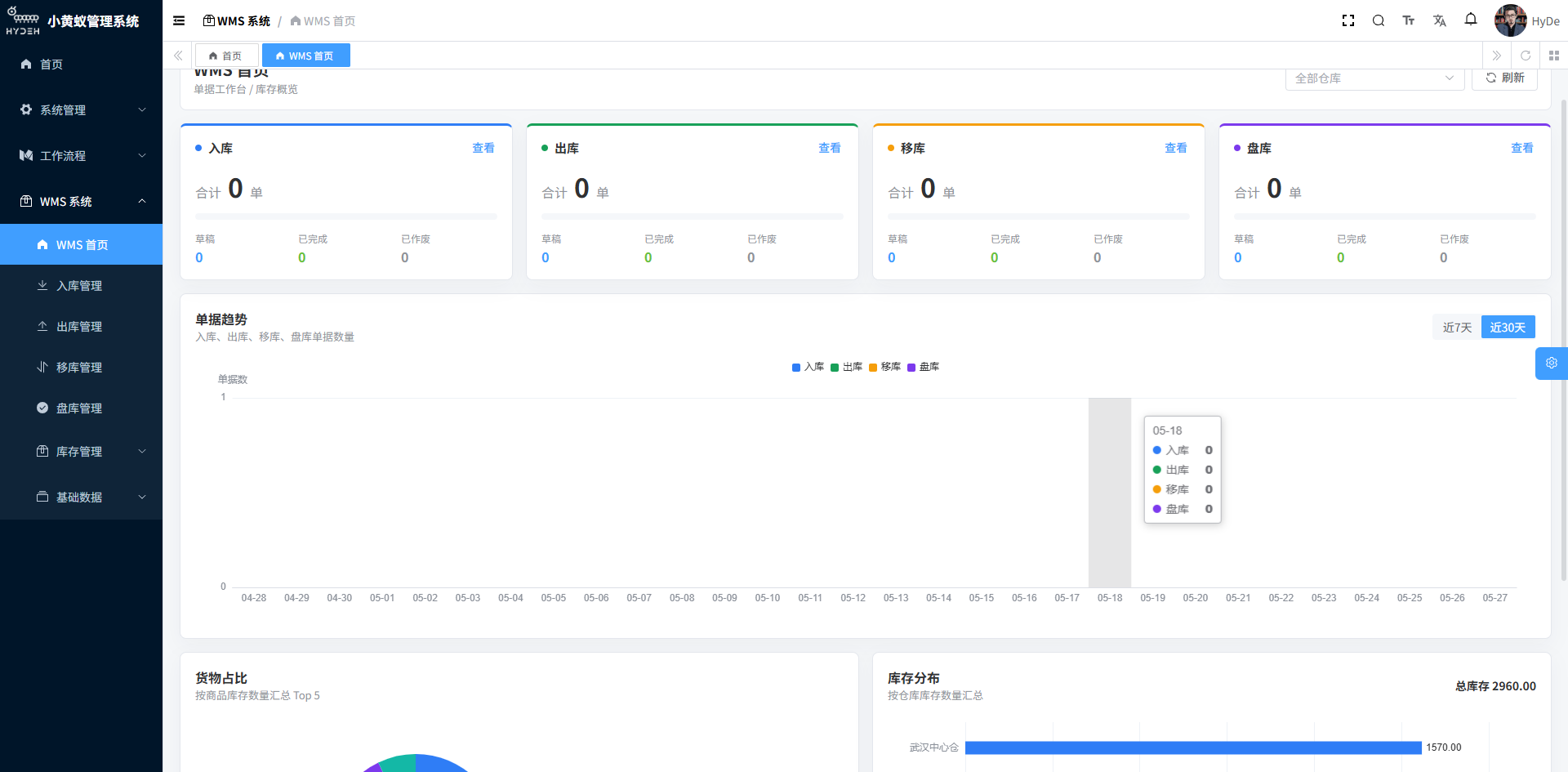Click the 已作废 count on 移库 card
This screenshot has height=772, width=1568.
tap(1098, 257)
